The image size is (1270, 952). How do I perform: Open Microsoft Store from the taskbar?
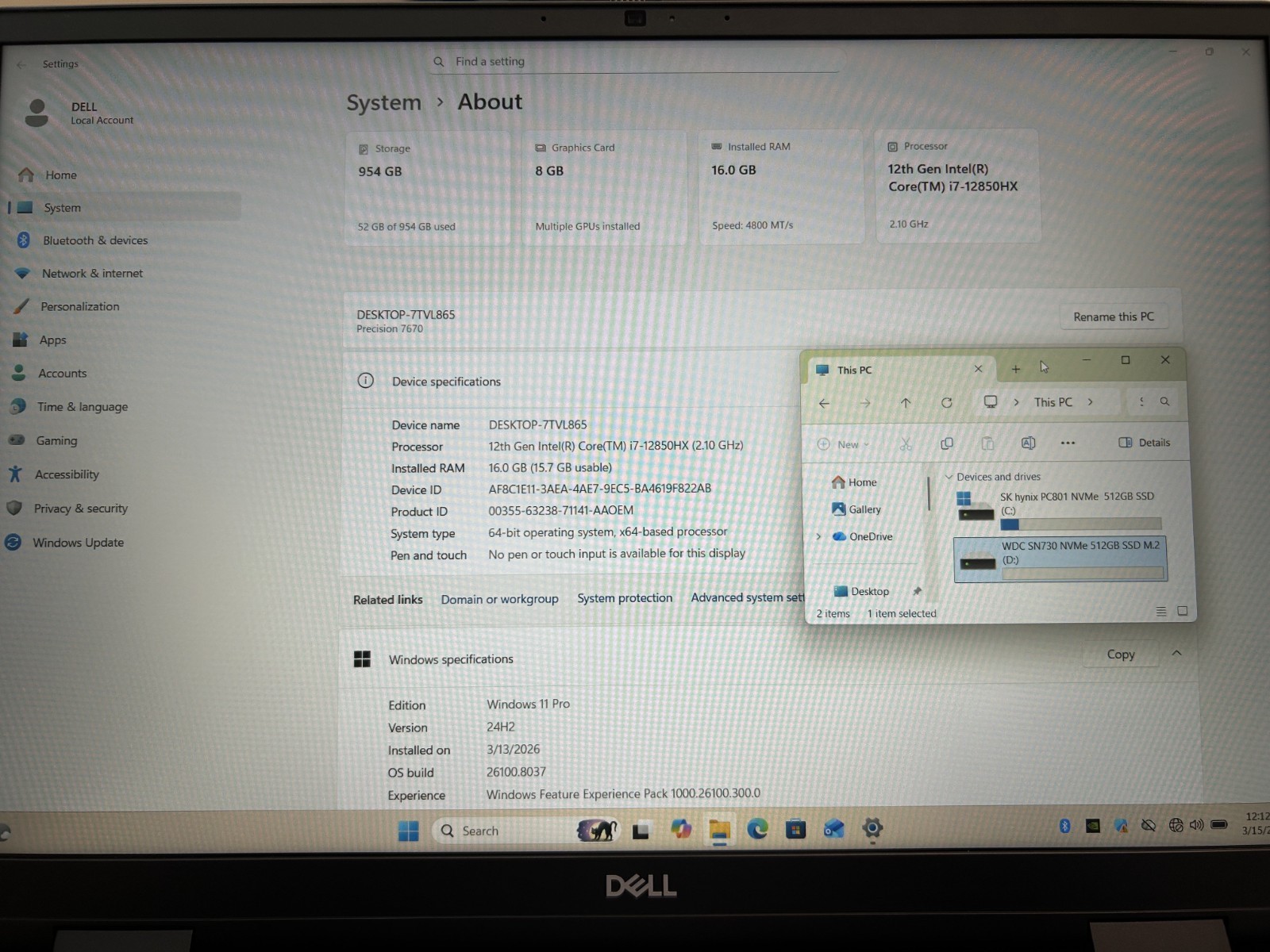pos(795,829)
